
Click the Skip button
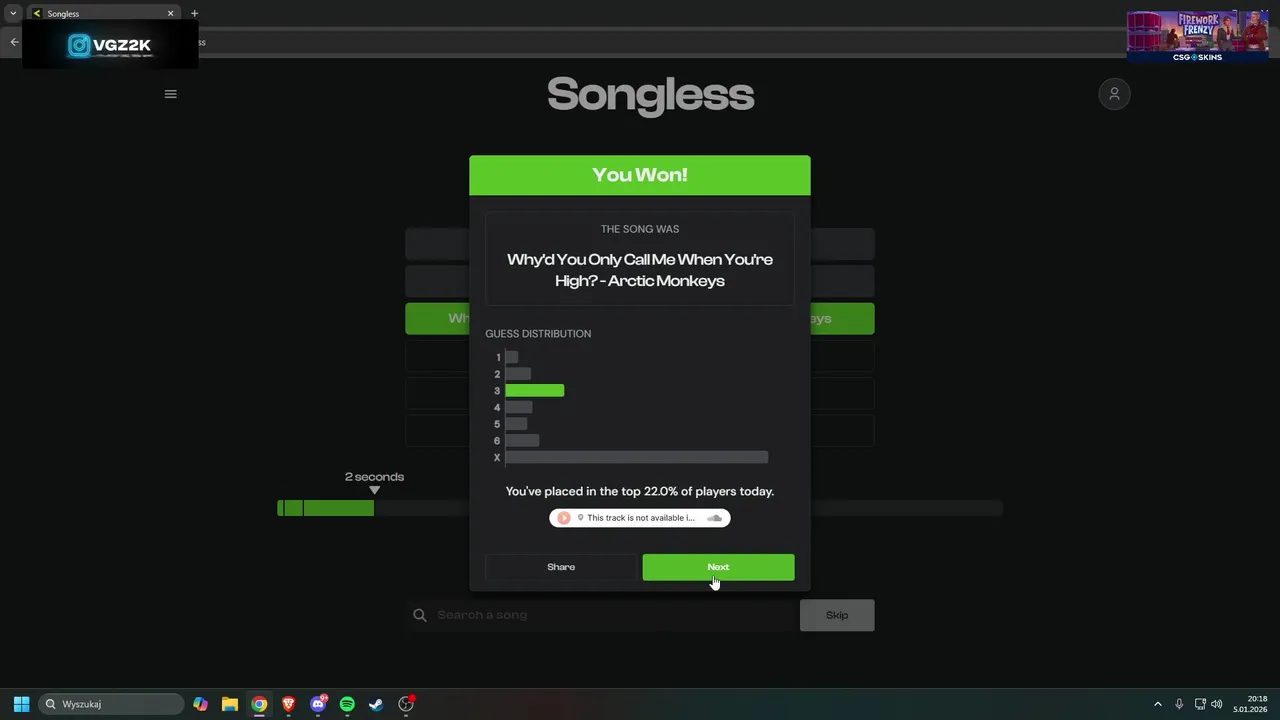pos(837,615)
